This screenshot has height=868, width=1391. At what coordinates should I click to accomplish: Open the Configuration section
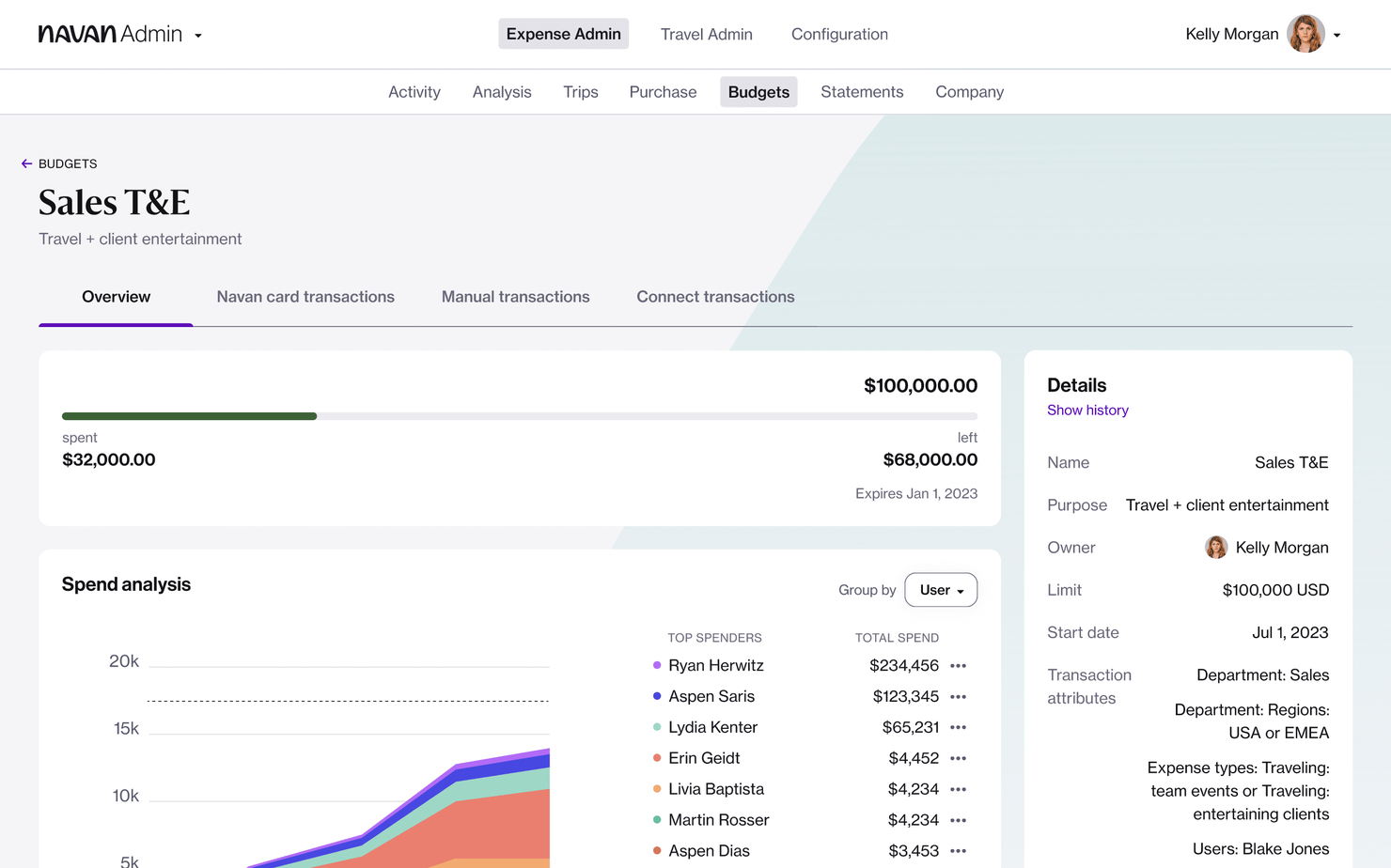click(839, 35)
